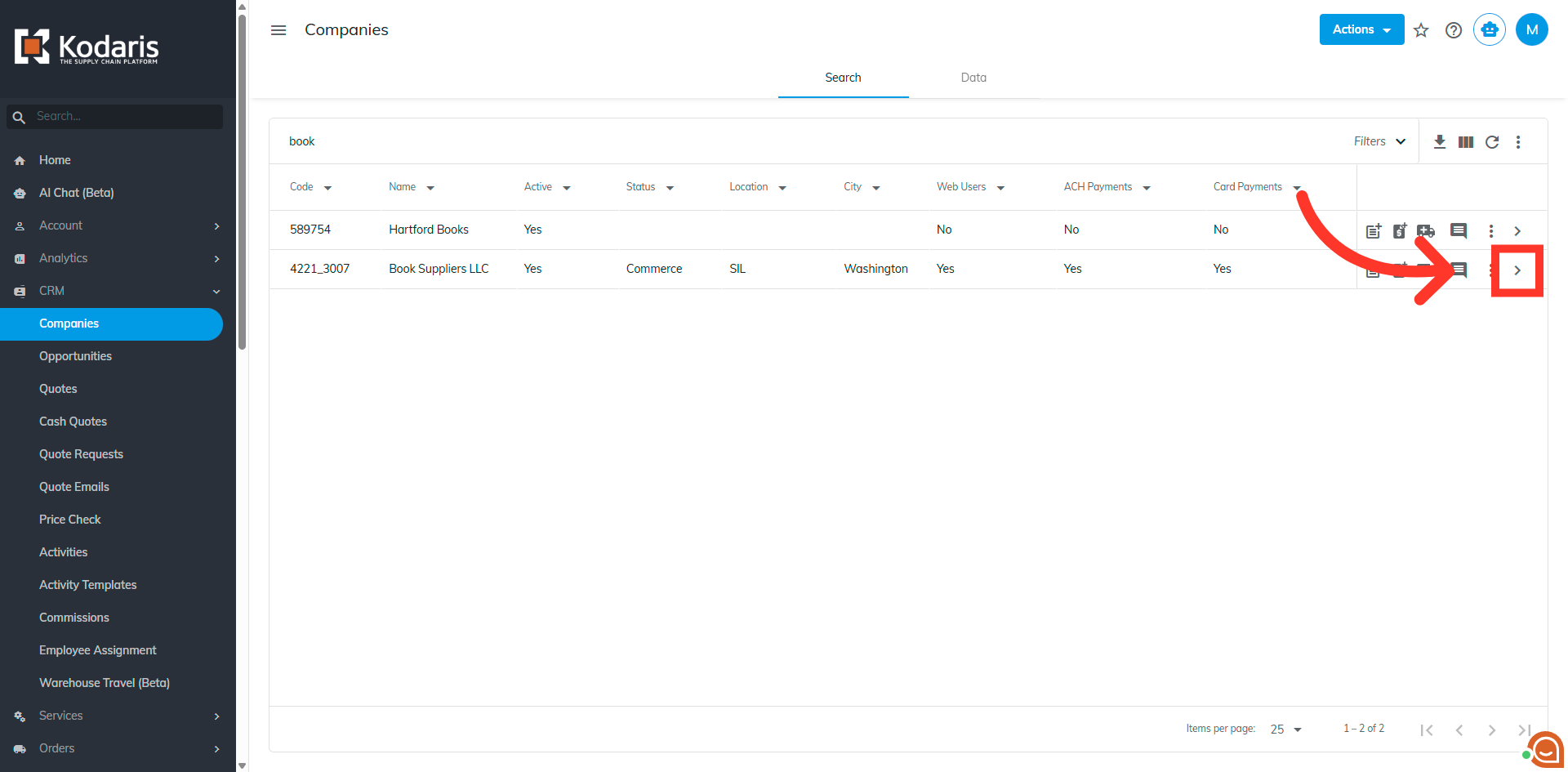Click the Kodaris logo
Viewport: 1568px width, 772px height.
[x=87, y=47]
